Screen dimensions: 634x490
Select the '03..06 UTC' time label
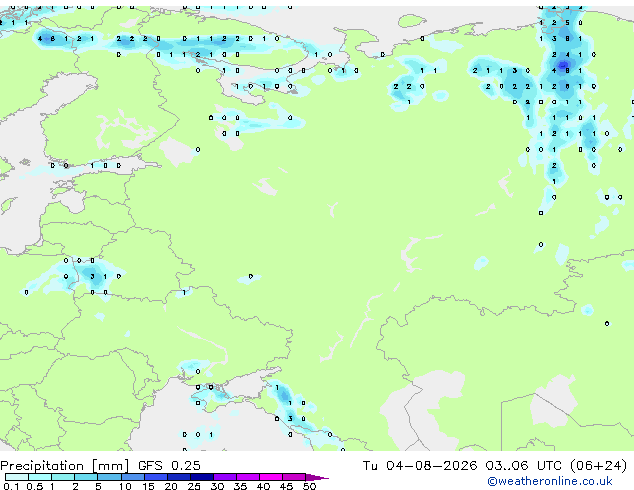point(524,465)
